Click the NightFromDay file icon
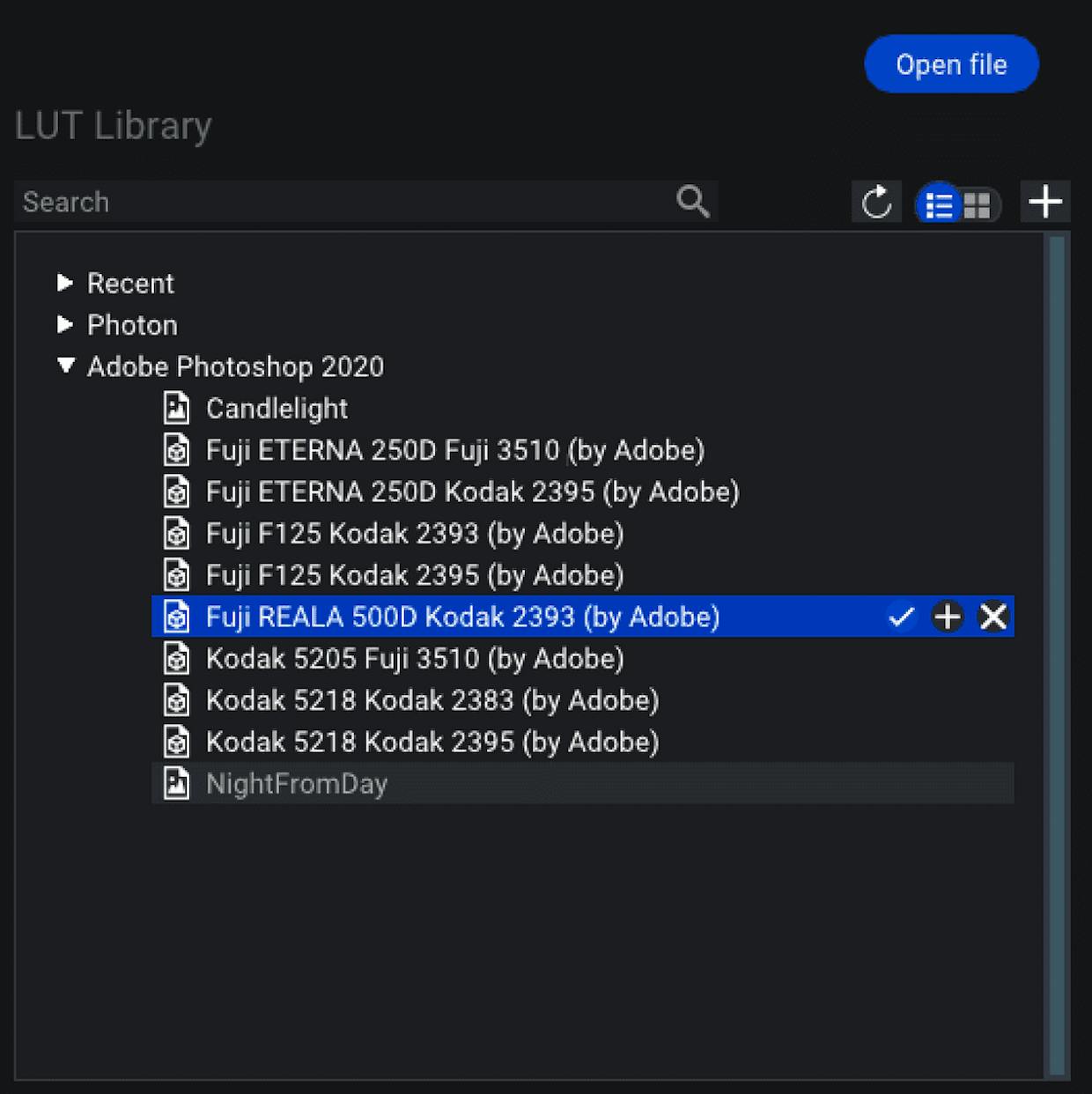The width and height of the screenshot is (1092, 1094). (x=177, y=783)
